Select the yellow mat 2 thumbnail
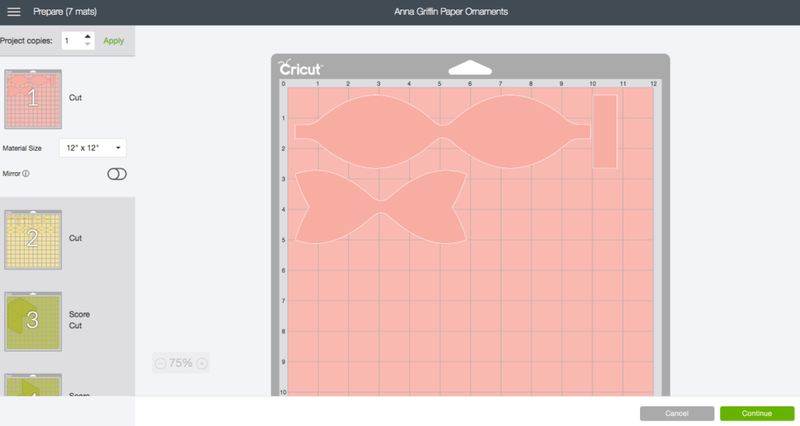This screenshot has width=800, height=426. coord(33,239)
